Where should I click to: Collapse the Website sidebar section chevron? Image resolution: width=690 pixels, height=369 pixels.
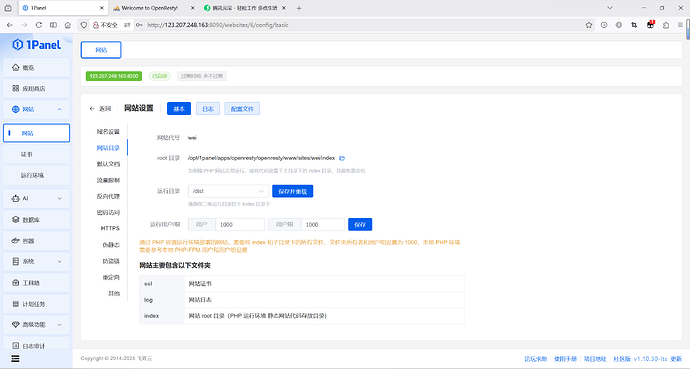click(x=59, y=109)
